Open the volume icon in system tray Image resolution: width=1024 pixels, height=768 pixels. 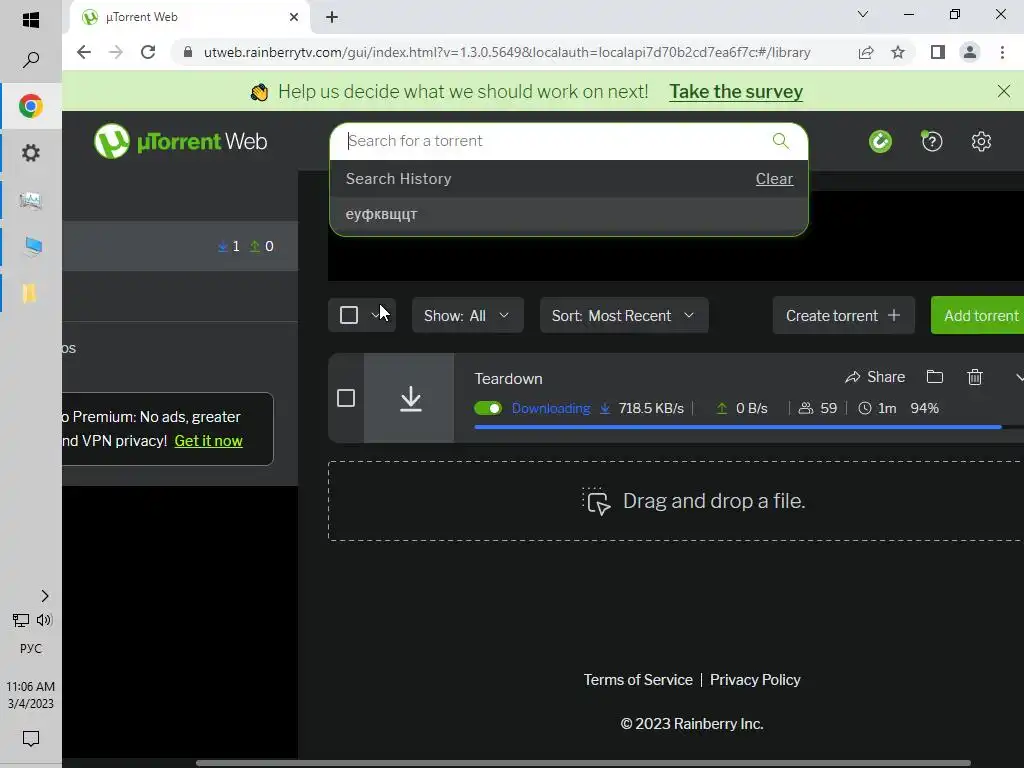44,620
